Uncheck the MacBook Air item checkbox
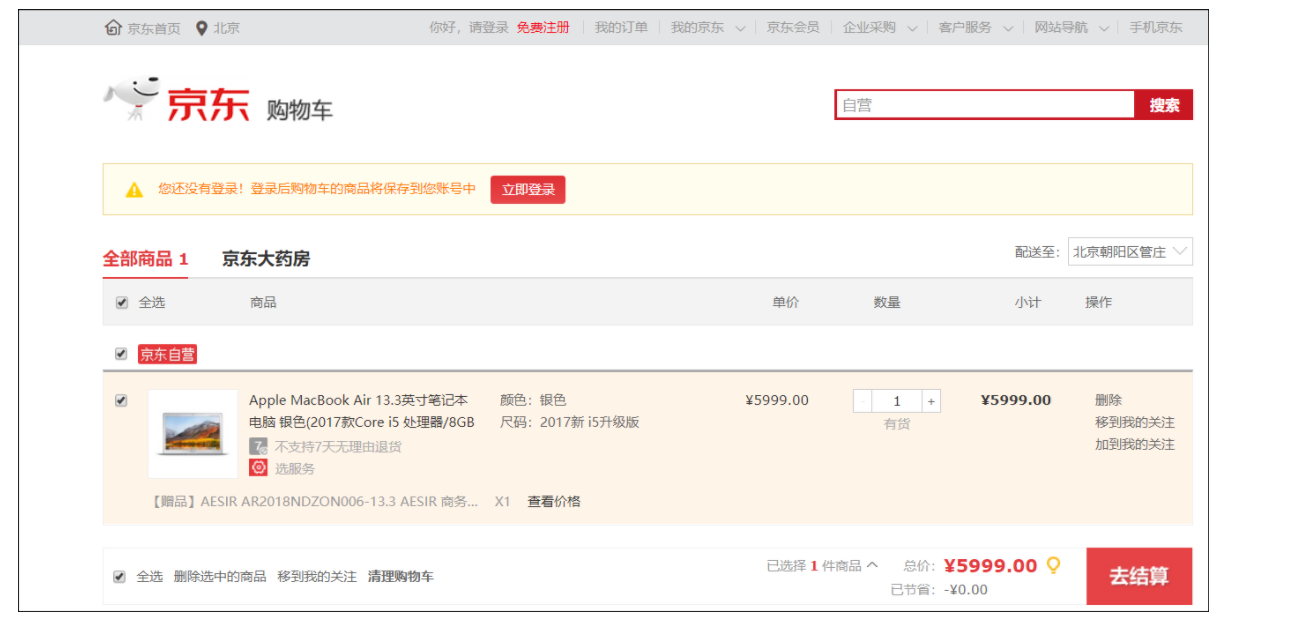Viewport: 1305px width, 627px height. pyautogui.click(x=121, y=400)
